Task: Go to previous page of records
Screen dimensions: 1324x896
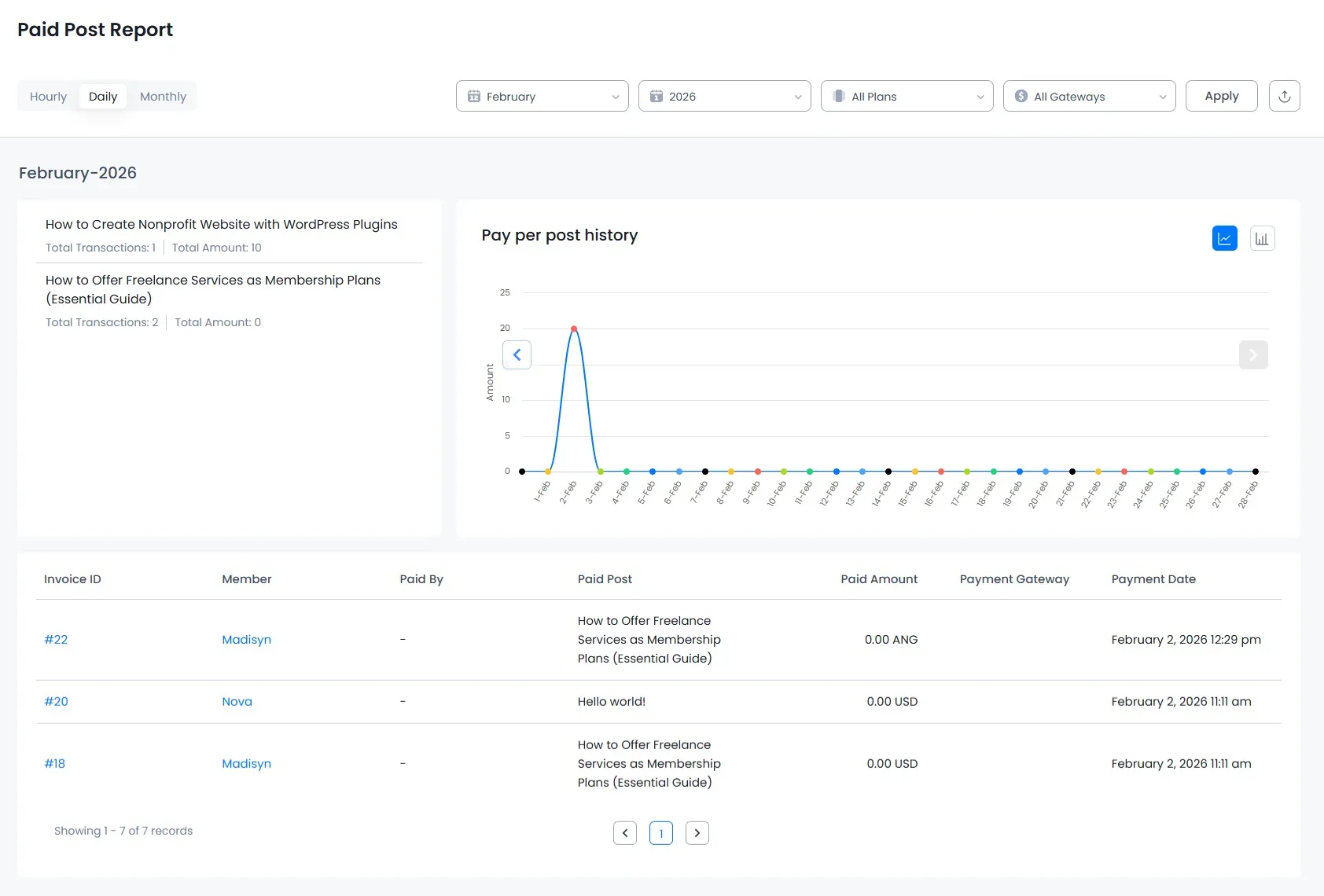Action: click(x=624, y=832)
